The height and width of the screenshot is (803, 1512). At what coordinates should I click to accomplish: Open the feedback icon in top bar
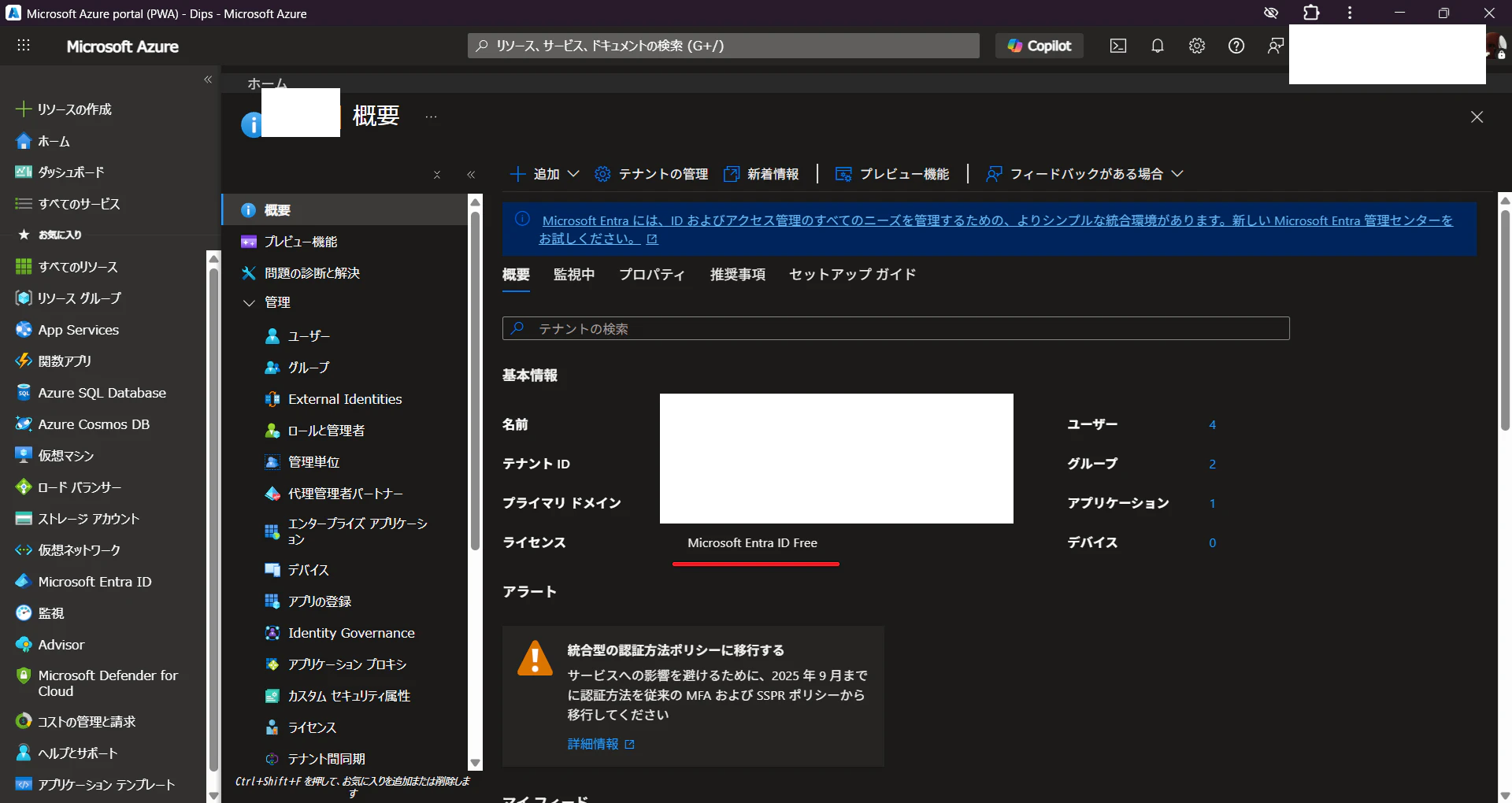pyautogui.click(x=1276, y=46)
